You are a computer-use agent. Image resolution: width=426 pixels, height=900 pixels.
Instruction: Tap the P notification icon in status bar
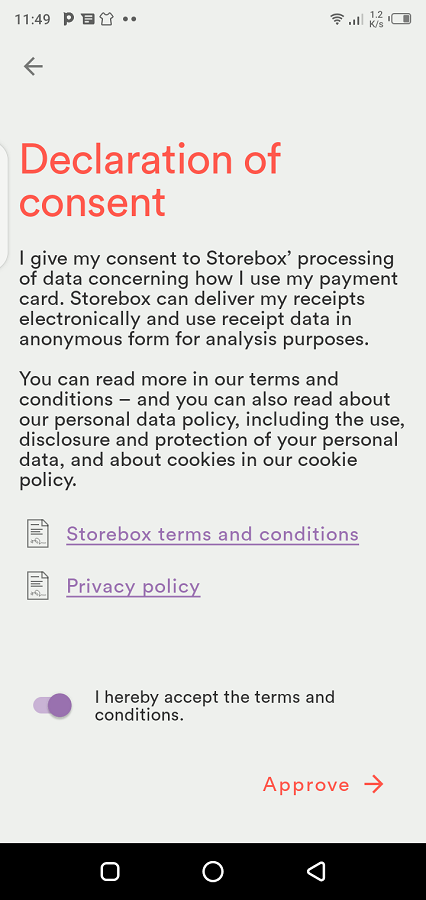click(69, 19)
